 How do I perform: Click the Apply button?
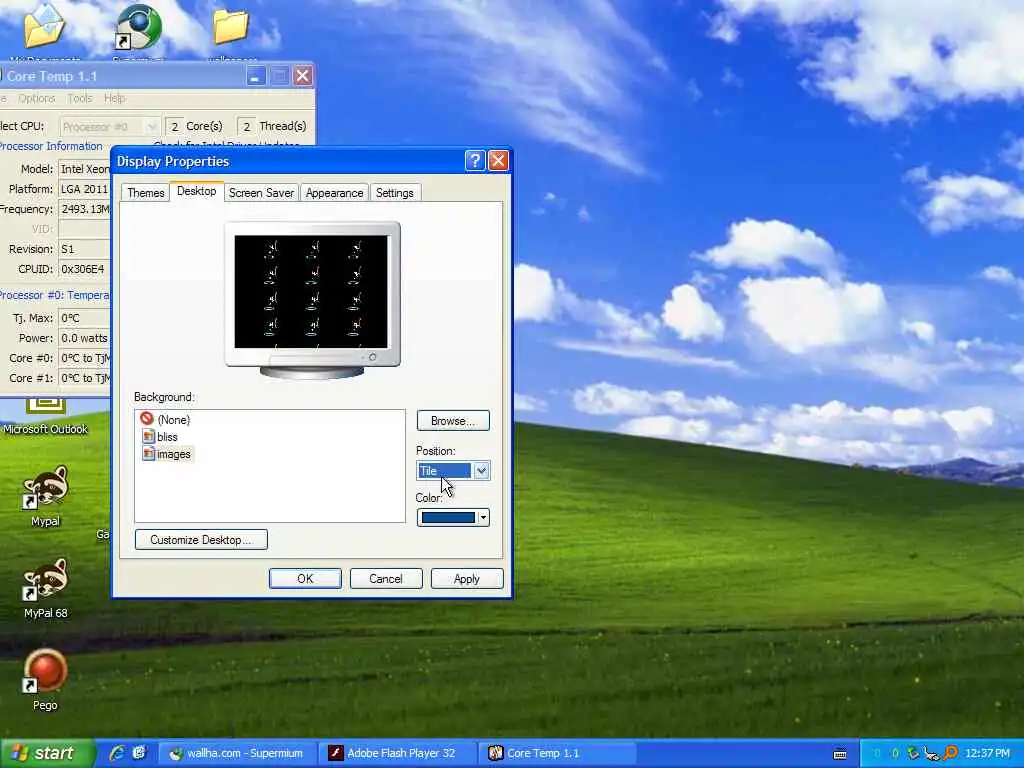(467, 579)
